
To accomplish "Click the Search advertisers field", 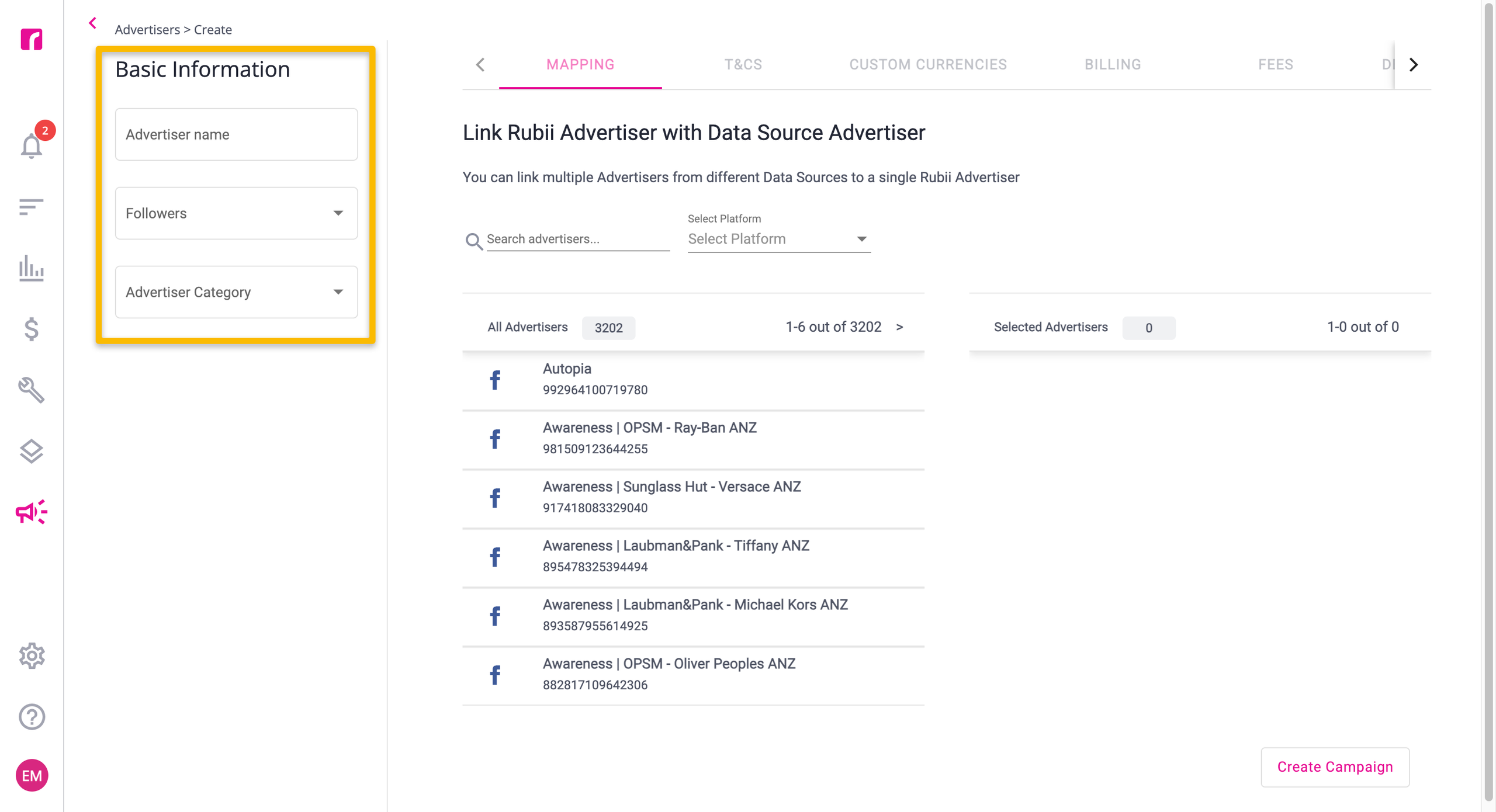I will tap(578, 239).
